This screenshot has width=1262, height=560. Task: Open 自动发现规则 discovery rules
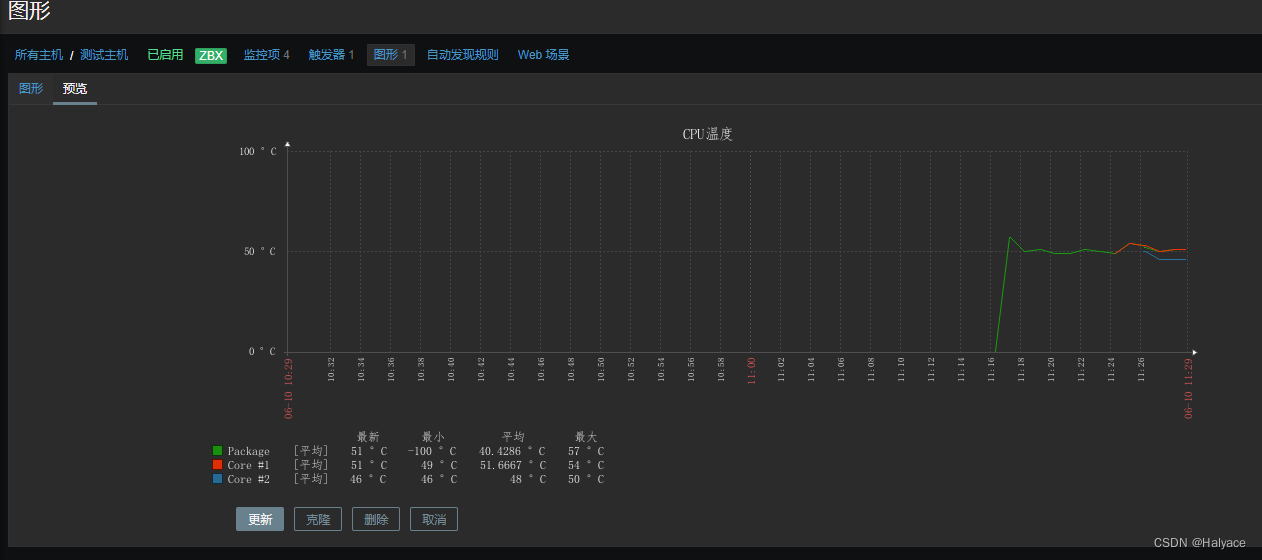point(462,55)
